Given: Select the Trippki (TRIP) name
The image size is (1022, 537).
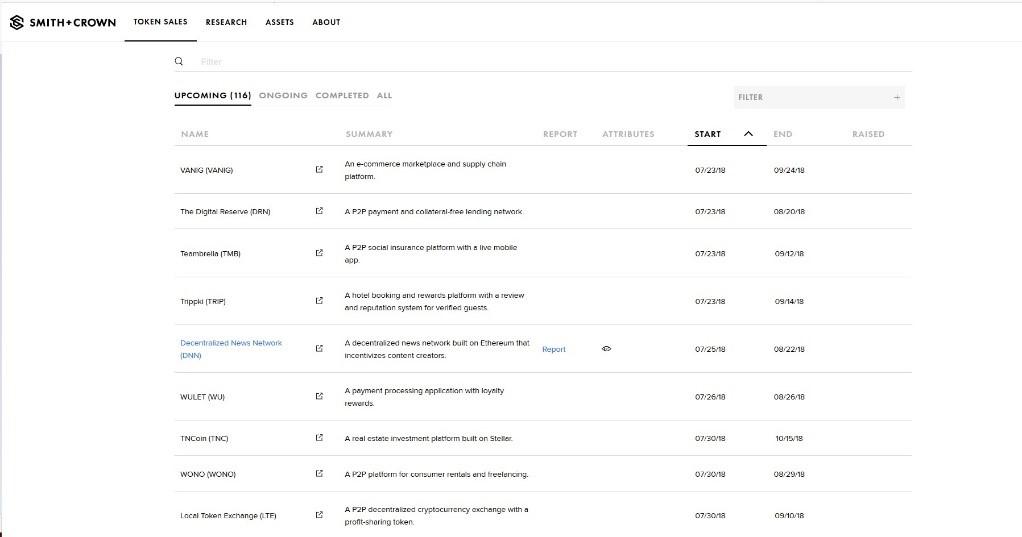Looking at the screenshot, I should 203,302.
